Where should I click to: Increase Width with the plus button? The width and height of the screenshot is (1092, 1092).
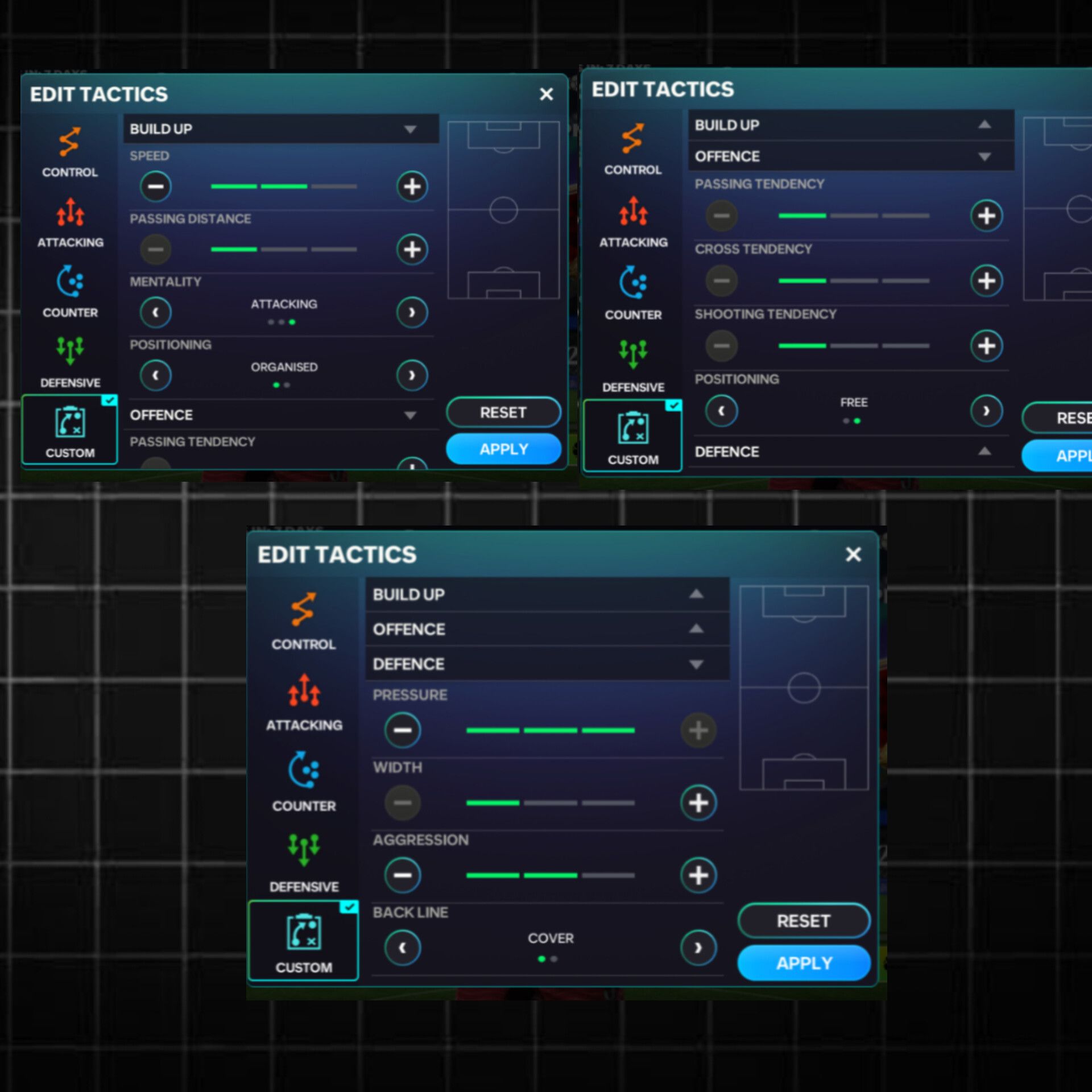[698, 803]
